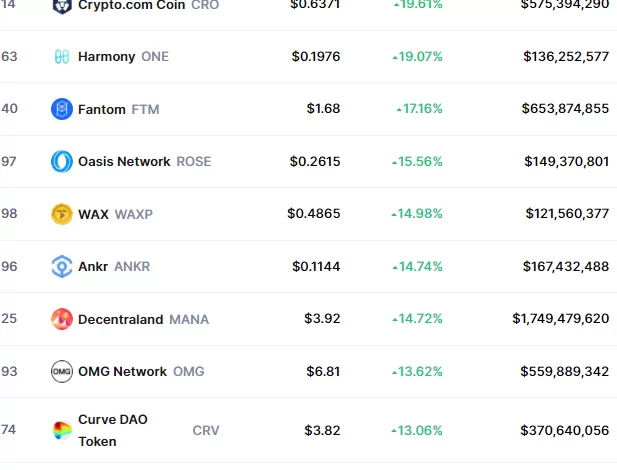This screenshot has height=470, width=617.
Task: Click the Decentraland MANA coin icon
Action: [62, 319]
